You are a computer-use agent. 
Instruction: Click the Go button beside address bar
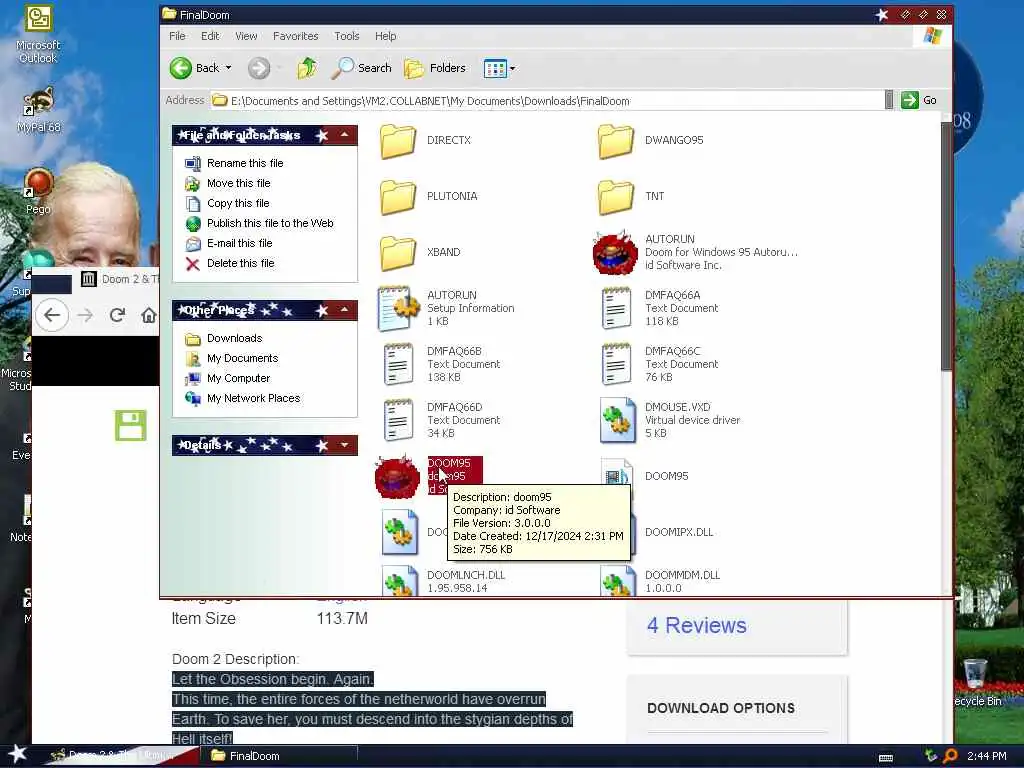click(x=920, y=101)
